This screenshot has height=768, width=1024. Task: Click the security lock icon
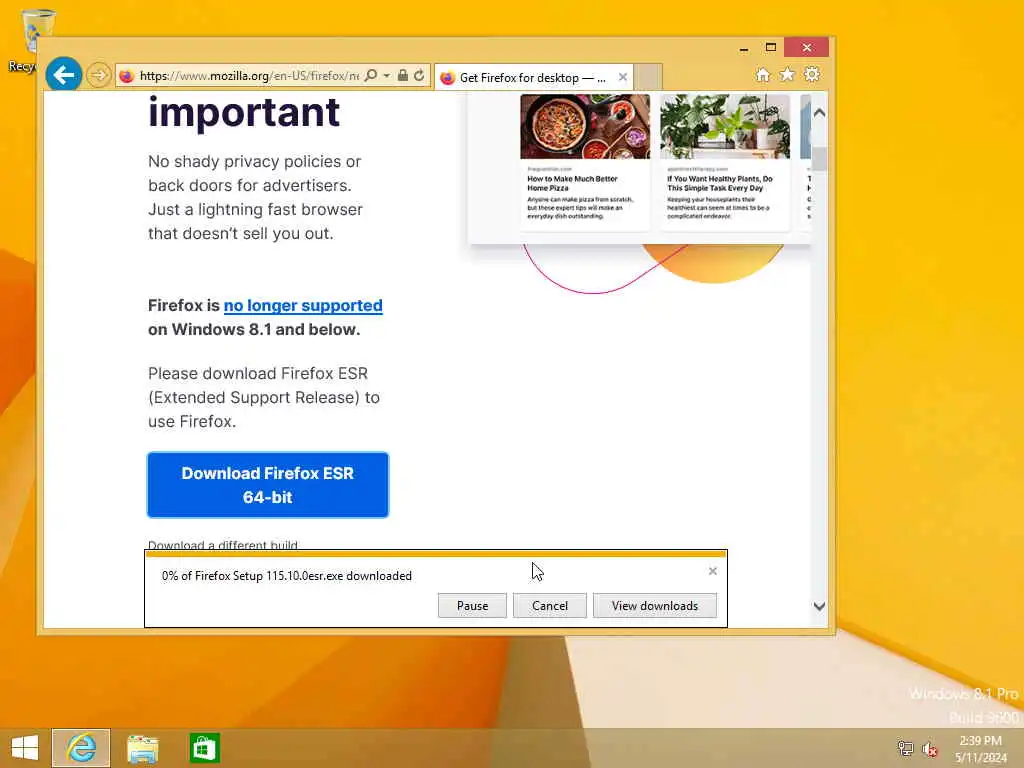(402, 76)
